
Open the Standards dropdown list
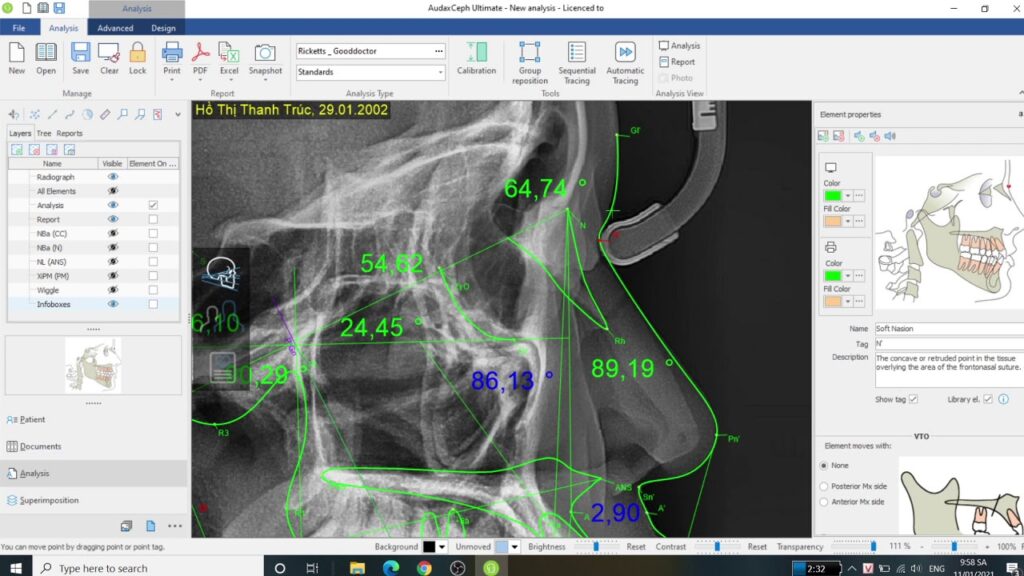(440, 72)
